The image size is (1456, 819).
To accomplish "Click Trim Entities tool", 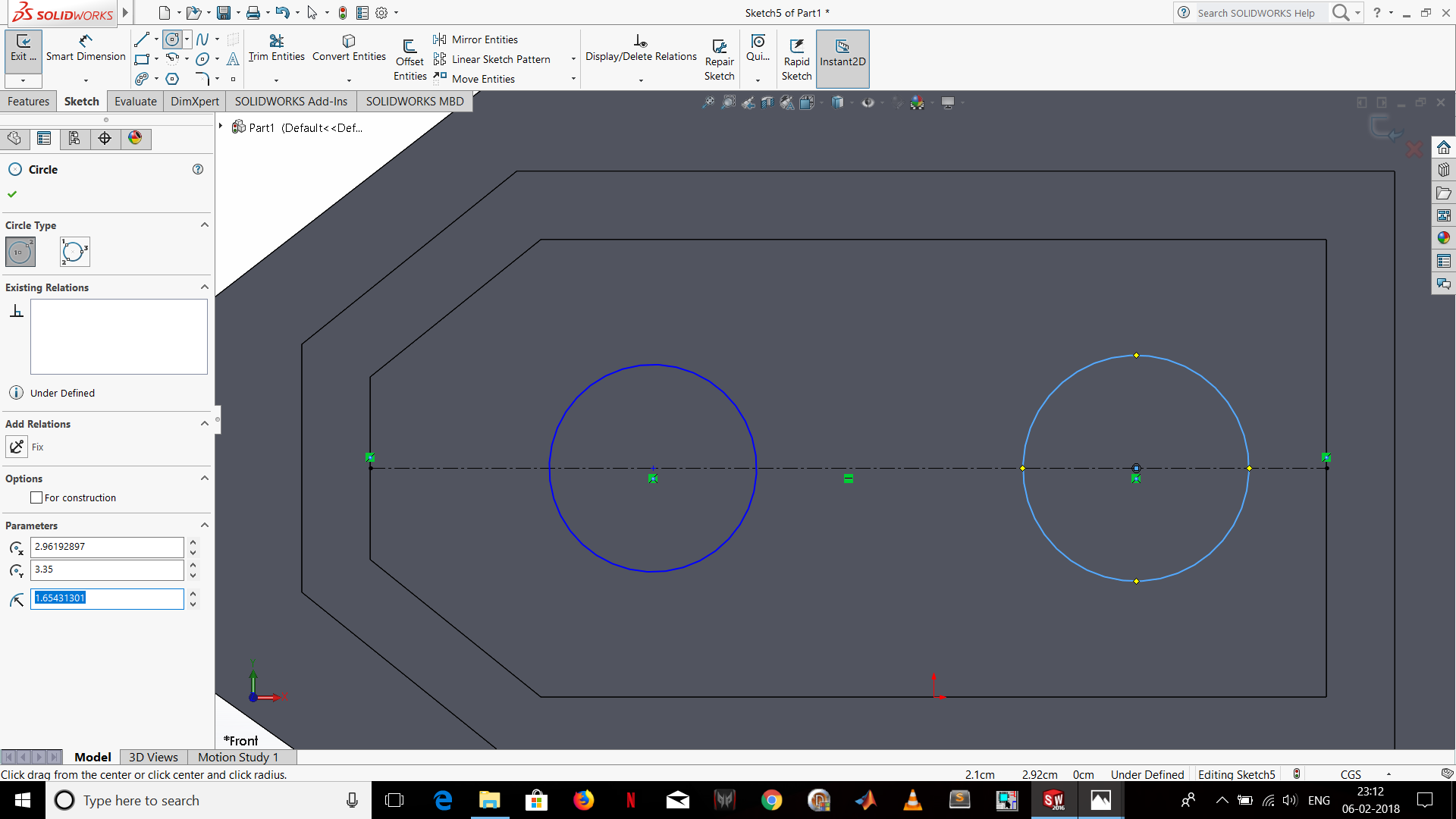I will [276, 48].
